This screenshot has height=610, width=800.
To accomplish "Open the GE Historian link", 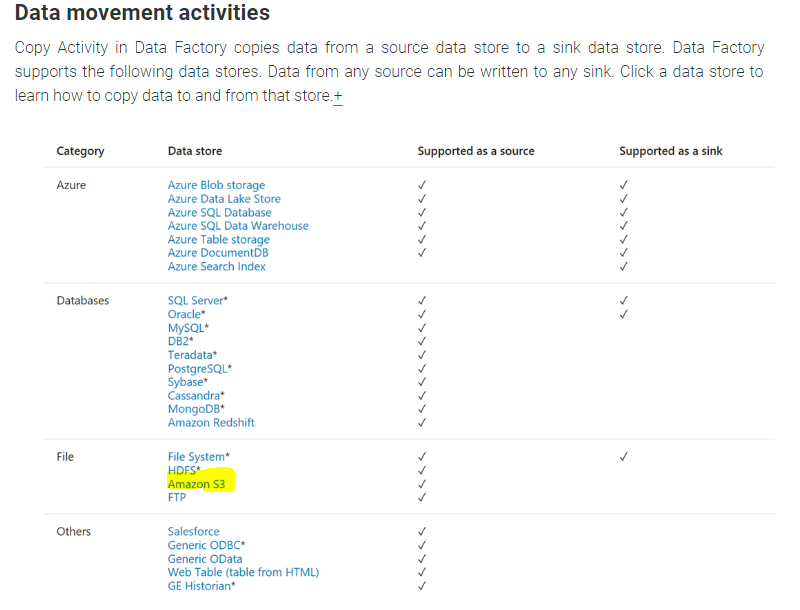I will pyautogui.click(x=201, y=586).
